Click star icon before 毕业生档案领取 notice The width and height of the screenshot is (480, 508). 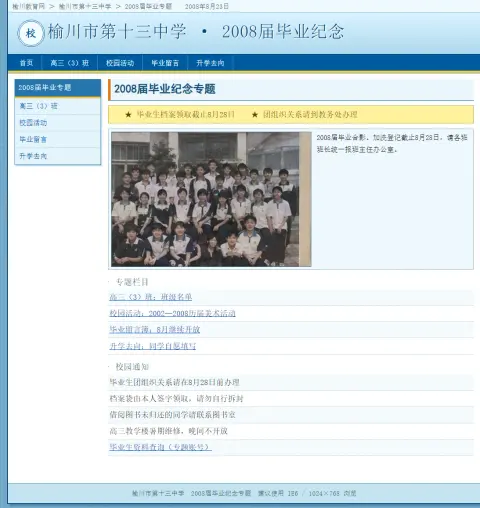[x=128, y=115]
